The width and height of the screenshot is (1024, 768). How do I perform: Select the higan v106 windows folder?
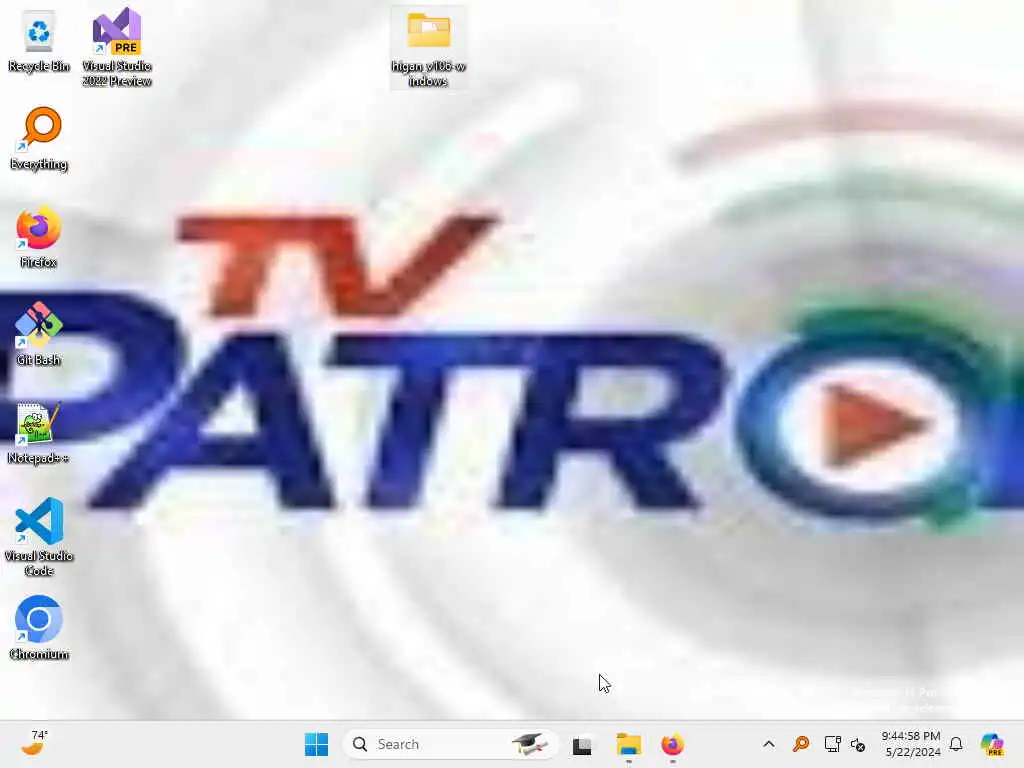(428, 48)
